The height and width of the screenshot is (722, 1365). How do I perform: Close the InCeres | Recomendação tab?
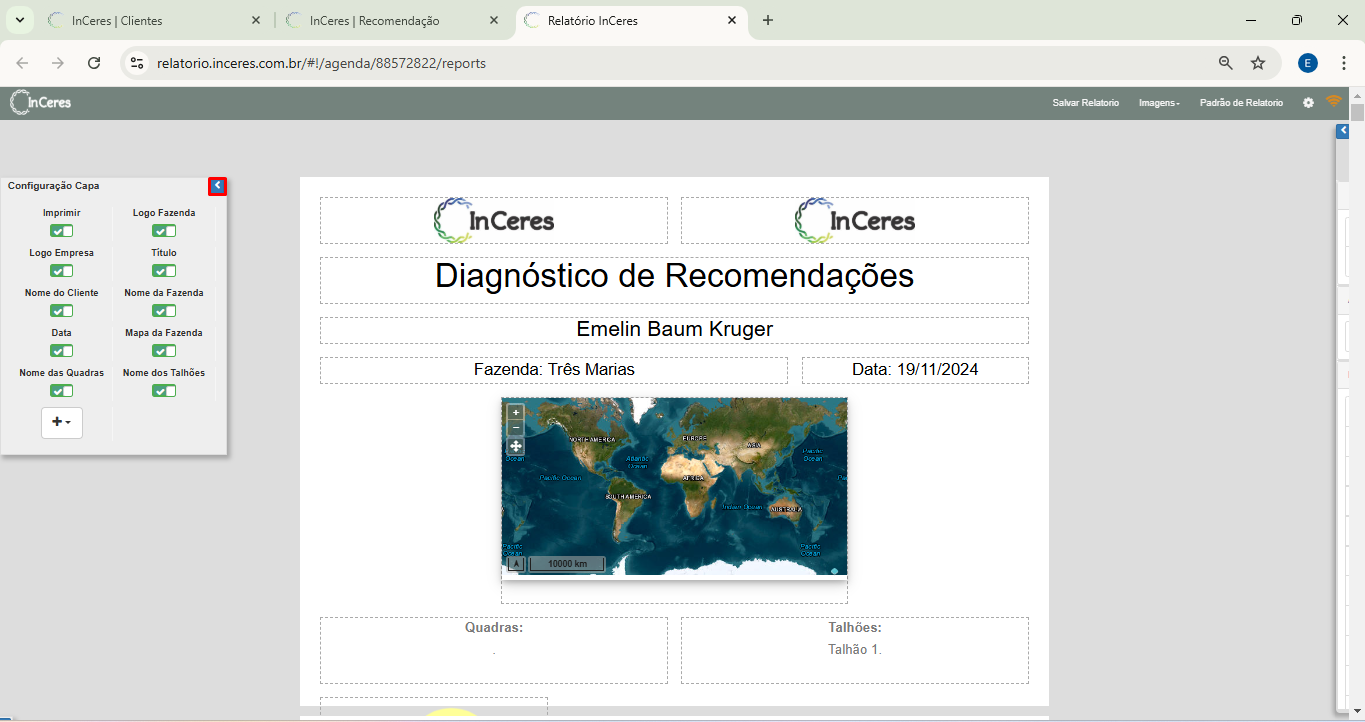pyautogui.click(x=494, y=20)
